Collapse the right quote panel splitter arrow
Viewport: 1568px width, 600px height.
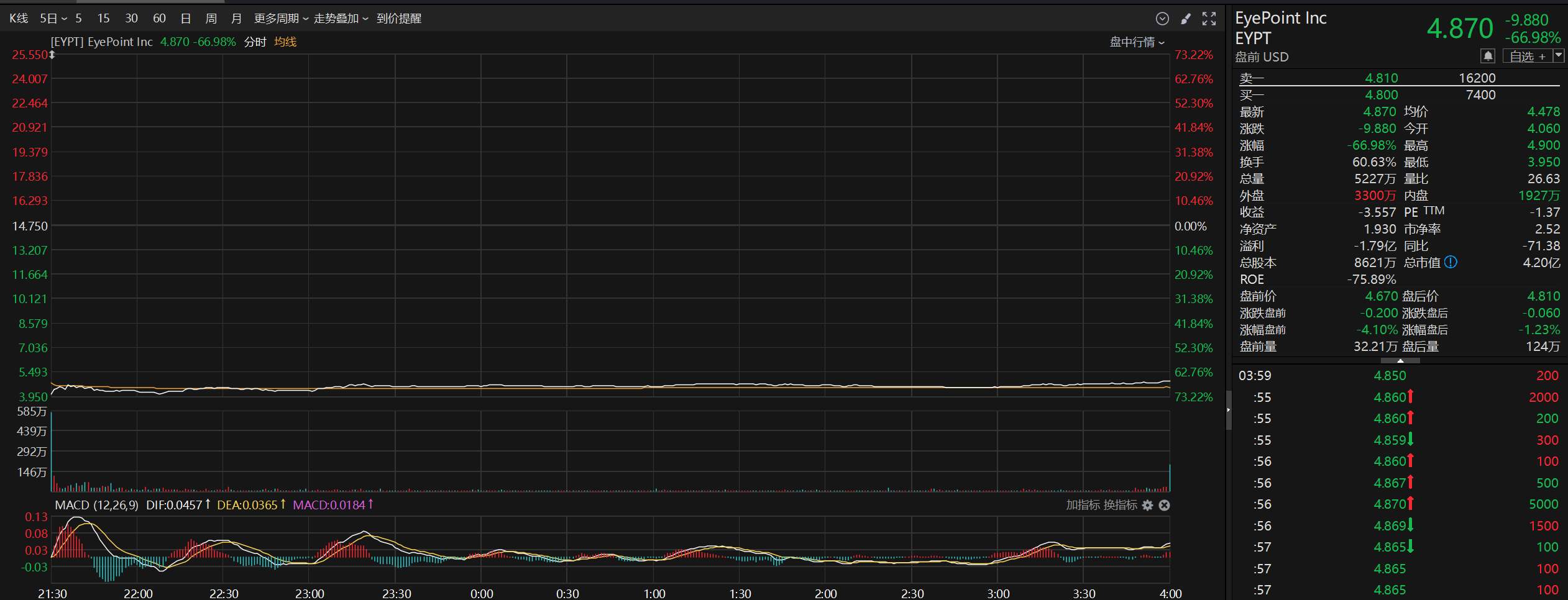tap(1228, 410)
